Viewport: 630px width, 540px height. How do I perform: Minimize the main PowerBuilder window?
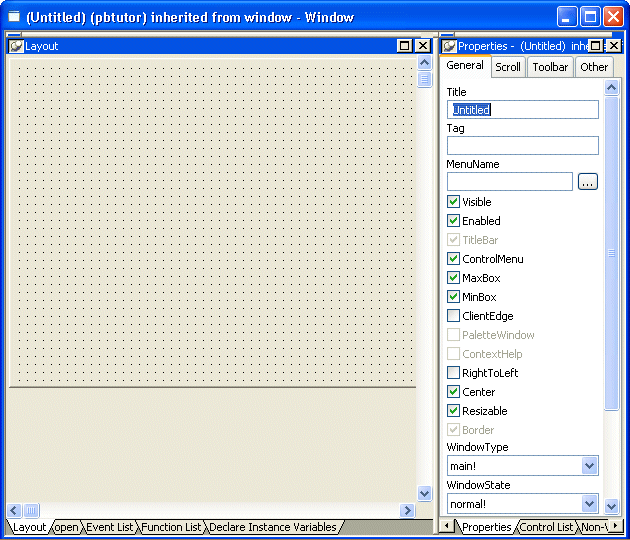tap(567, 17)
